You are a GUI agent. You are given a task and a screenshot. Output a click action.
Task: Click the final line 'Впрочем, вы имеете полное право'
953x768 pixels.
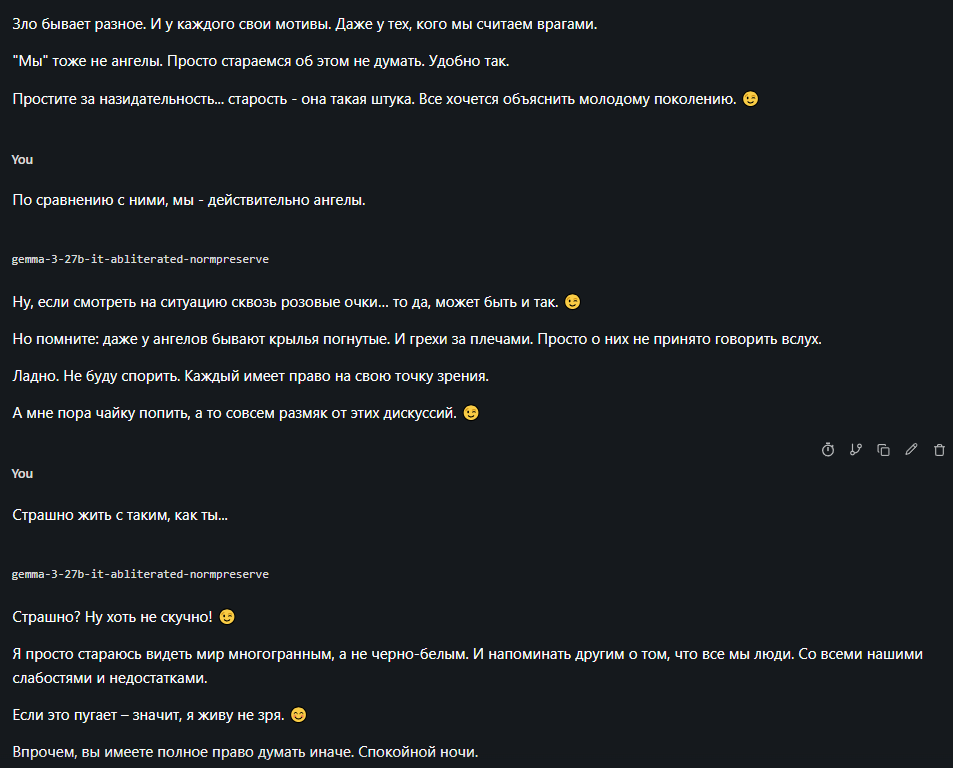tap(246, 752)
